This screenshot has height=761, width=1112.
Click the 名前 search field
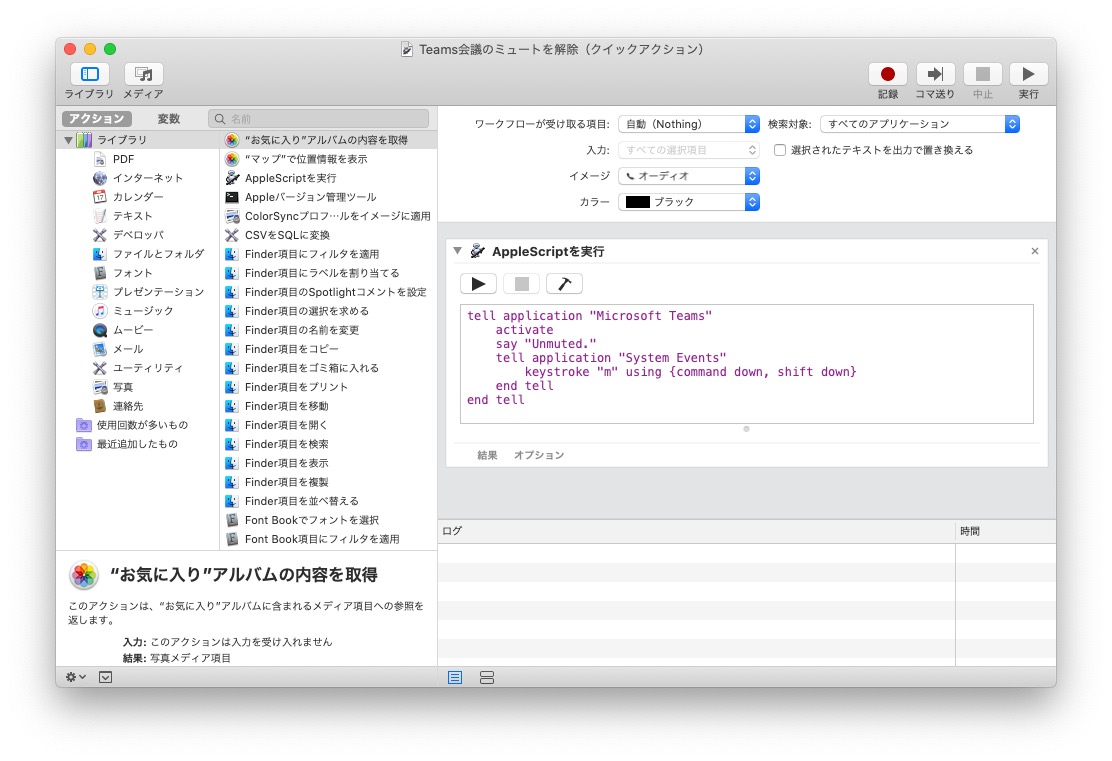tap(318, 118)
